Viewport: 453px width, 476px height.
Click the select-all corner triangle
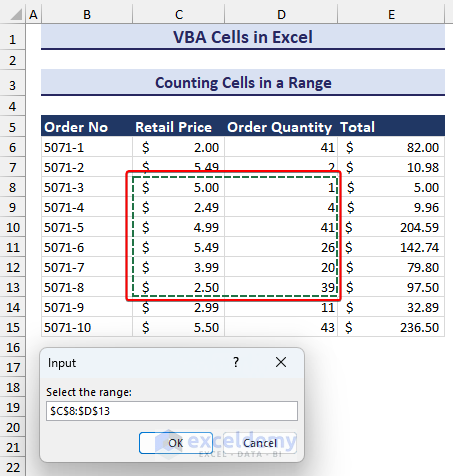click(16, 14)
